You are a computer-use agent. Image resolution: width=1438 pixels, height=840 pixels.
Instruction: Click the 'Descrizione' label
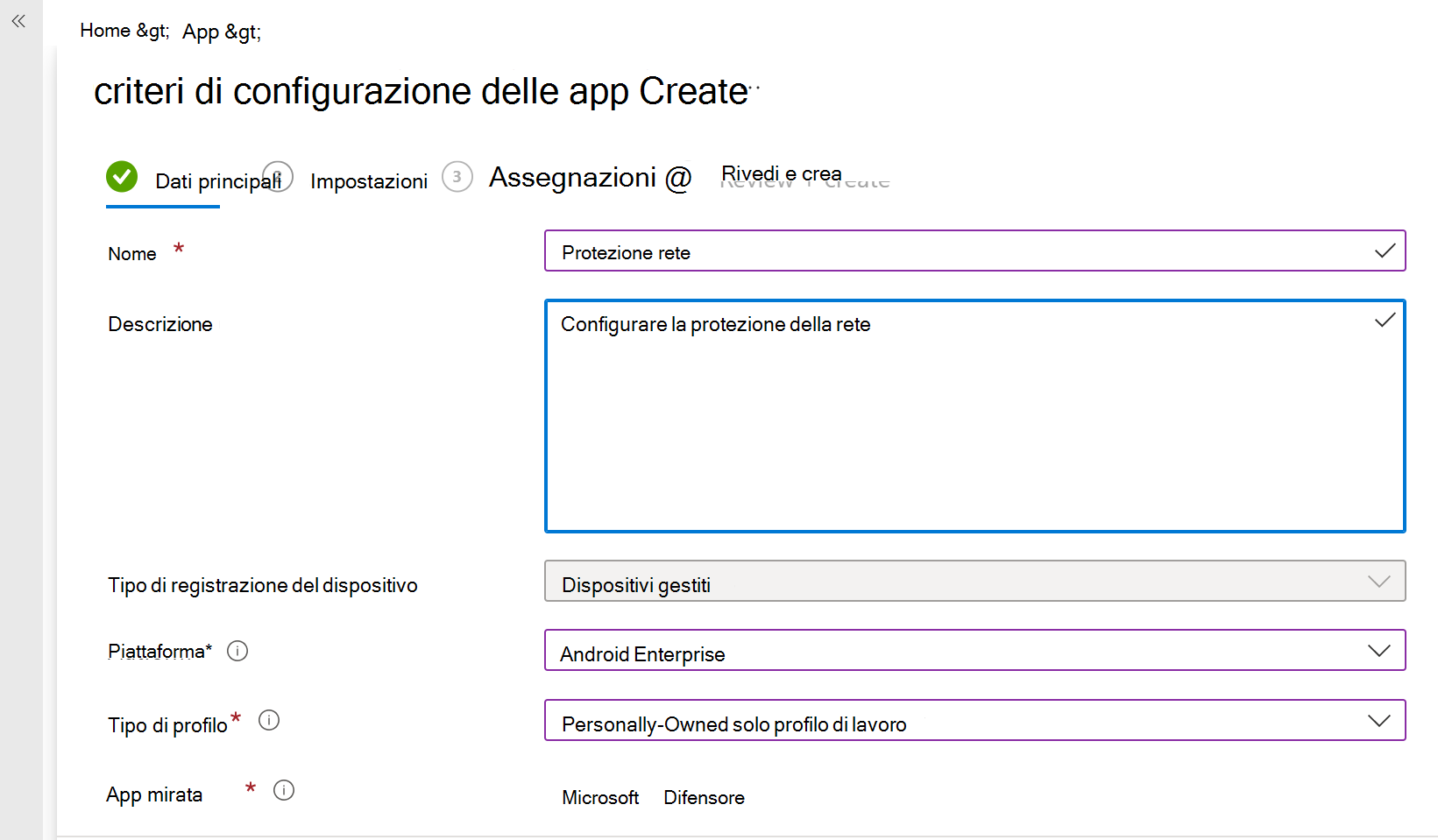pyautogui.click(x=160, y=324)
